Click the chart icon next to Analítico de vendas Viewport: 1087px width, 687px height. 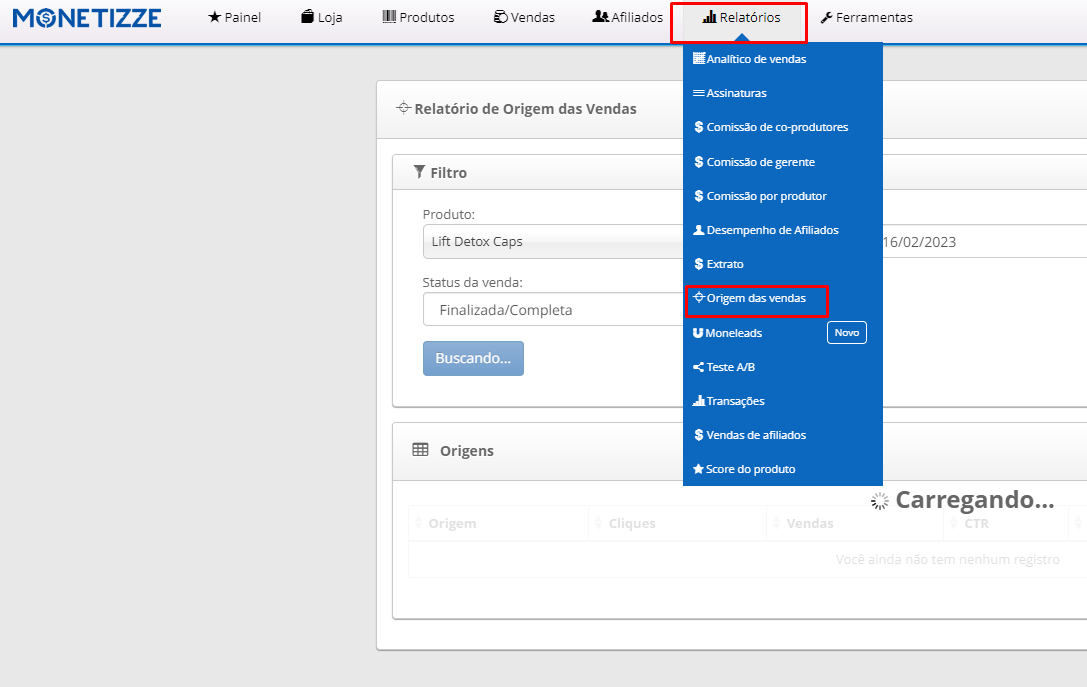pos(699,59)
